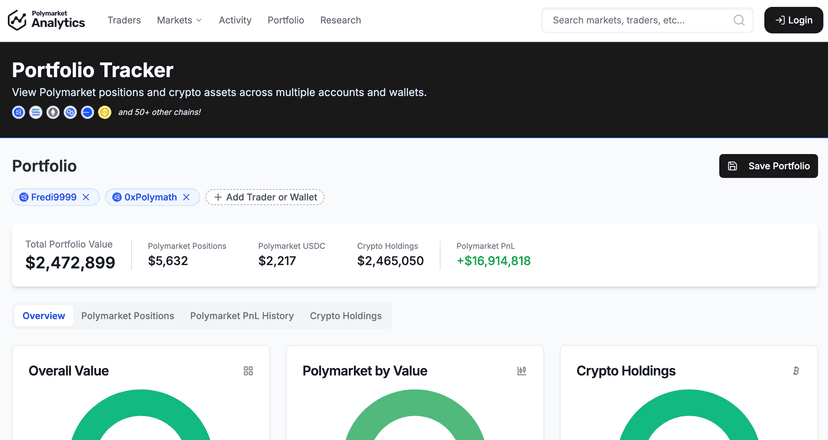
Task: Click the first blue Polymarket chain icon in banner
Action: (x=18, y=113)
